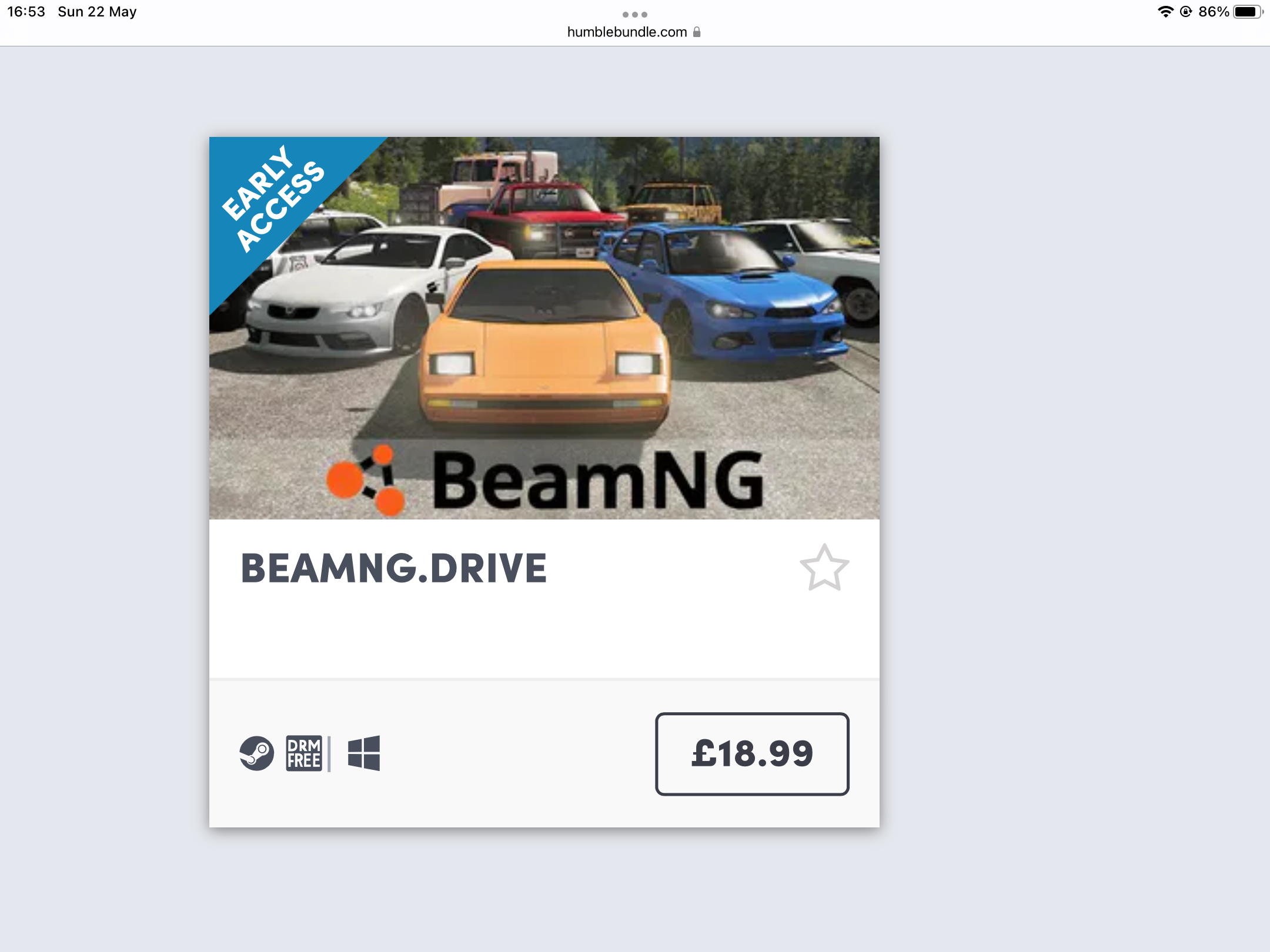Click the BeamNG wordmark on the cover
Screen dimensions: 1270x952
(598, 480)
